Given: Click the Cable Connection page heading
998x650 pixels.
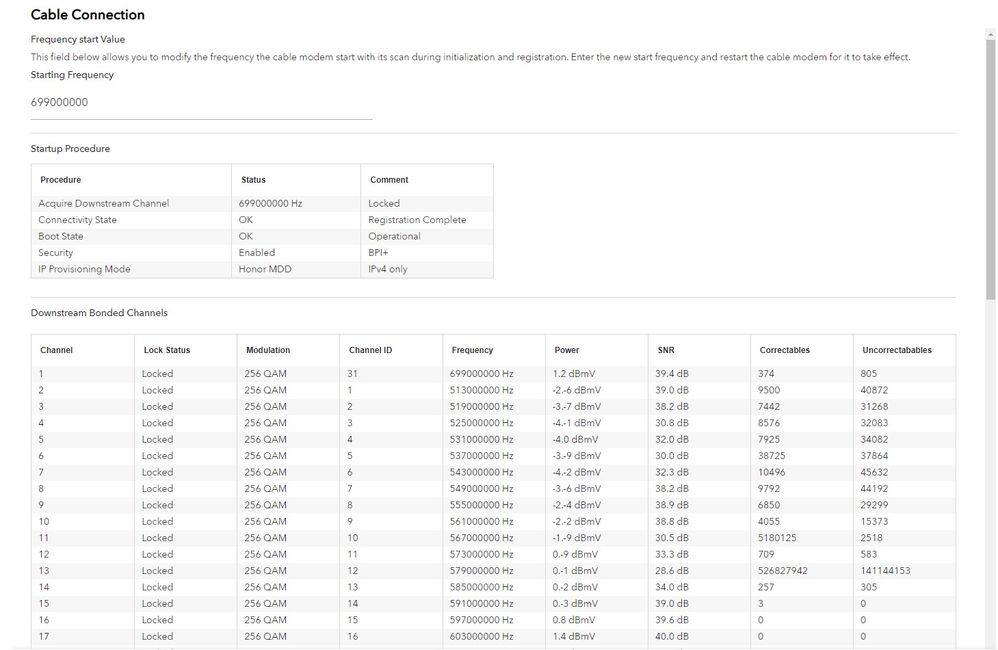Looking at the screenshot, I should pyautogui.click(x=88, y=14).
